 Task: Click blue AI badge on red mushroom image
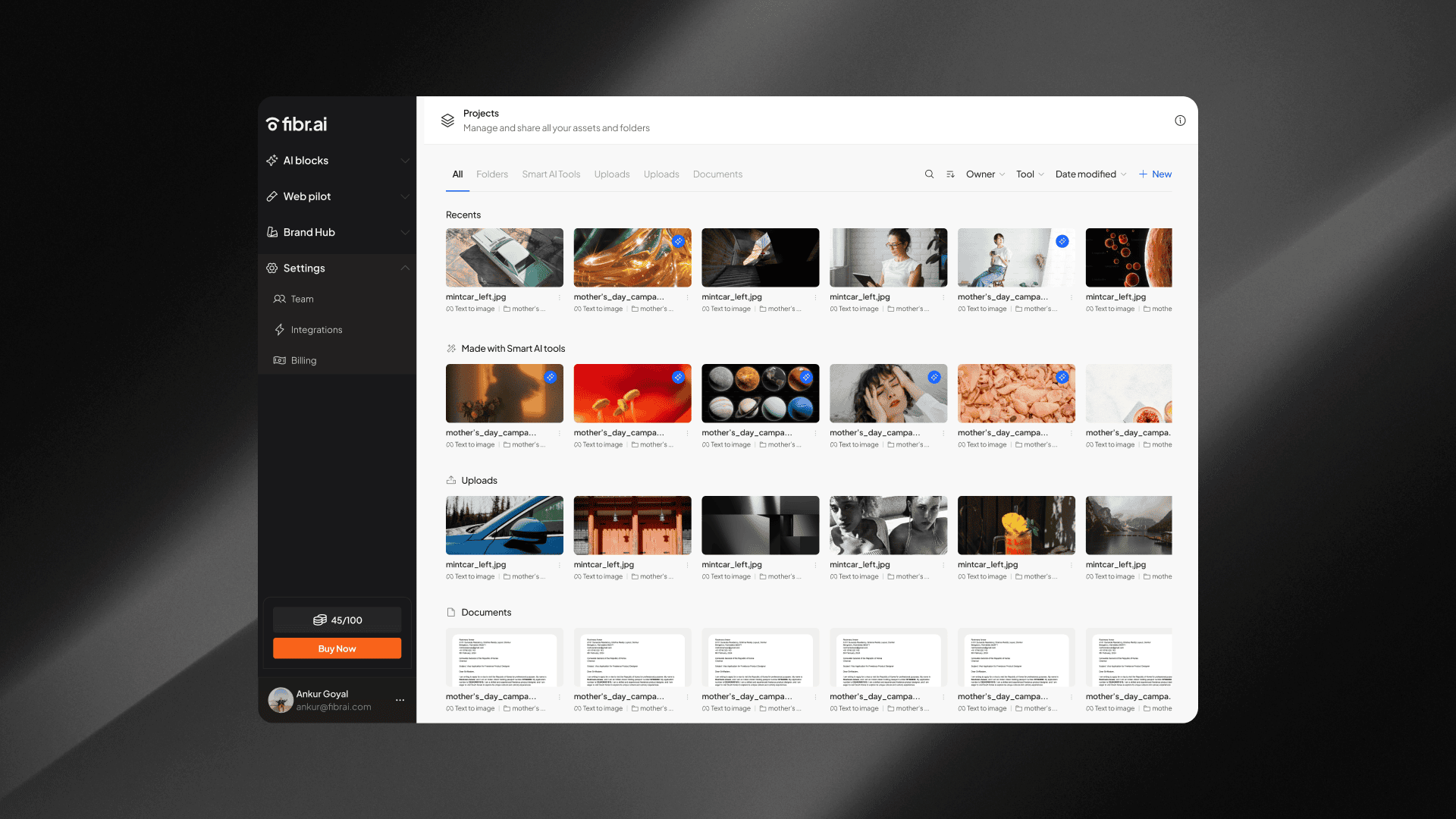pos(678,377)
